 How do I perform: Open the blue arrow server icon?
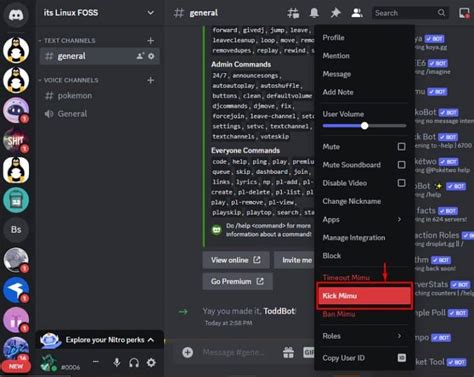16,290
